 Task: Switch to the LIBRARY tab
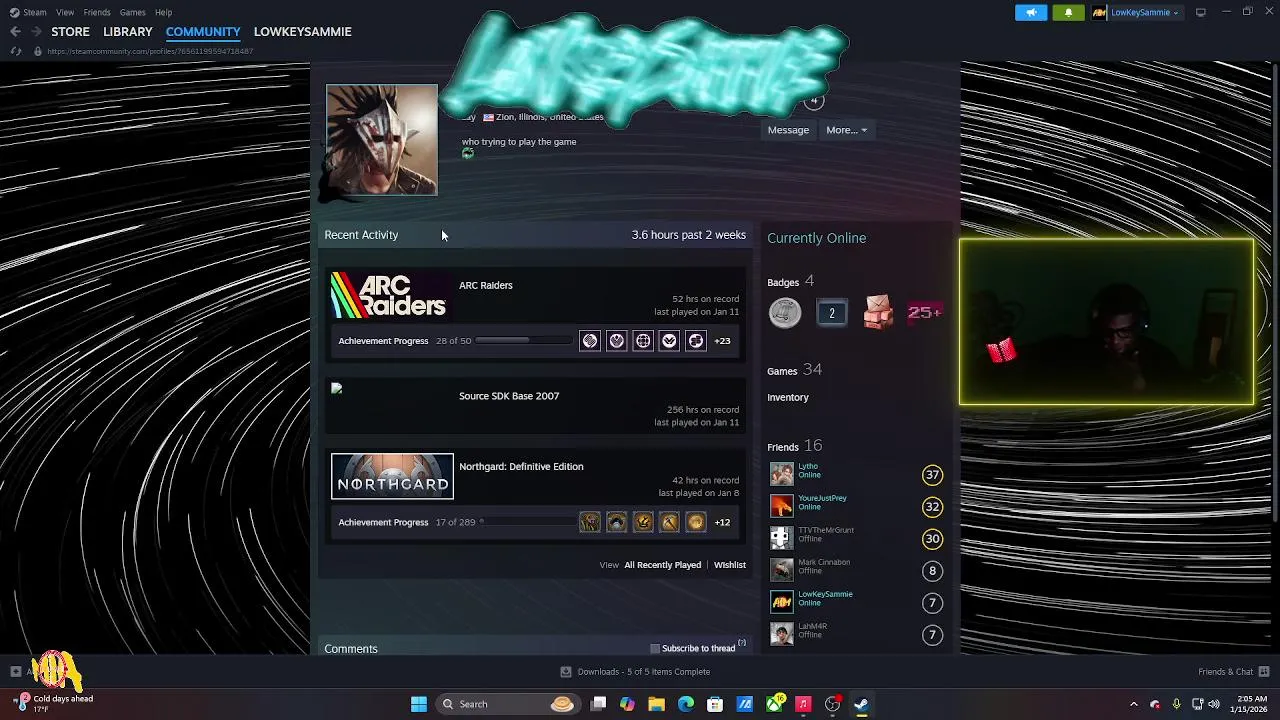tap(128, 32)
